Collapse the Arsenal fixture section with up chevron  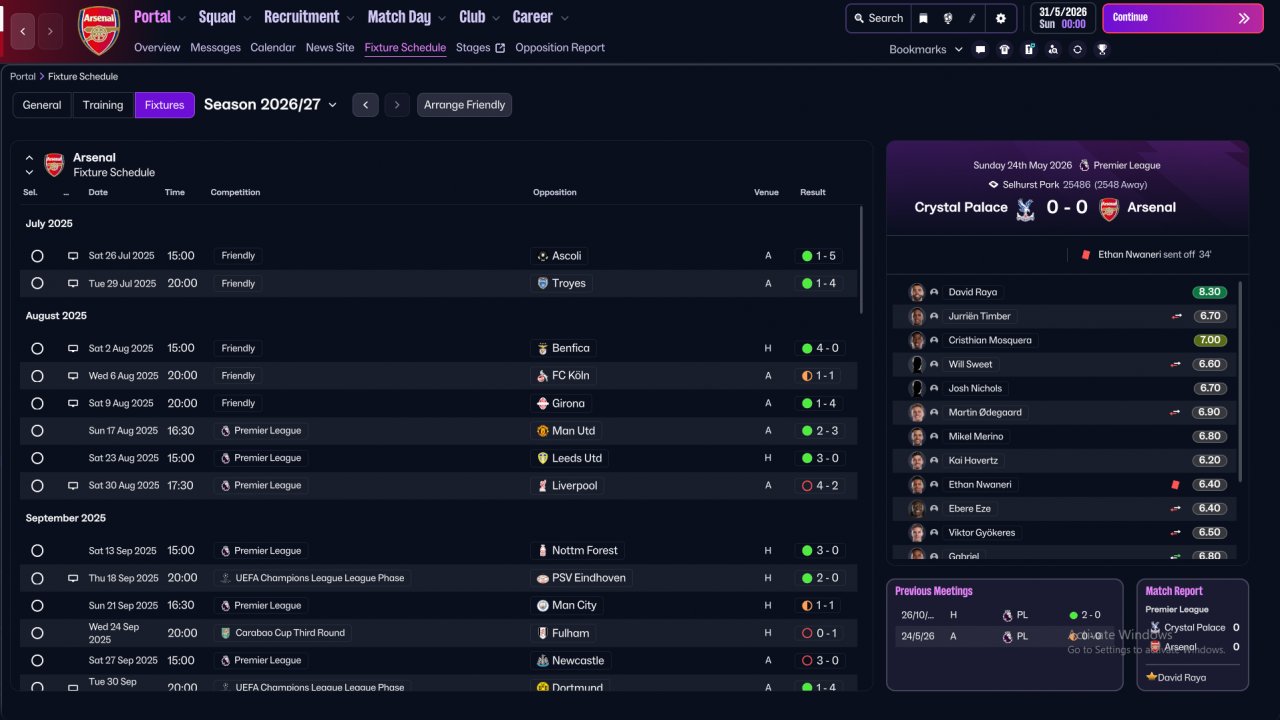pos(29,158)
